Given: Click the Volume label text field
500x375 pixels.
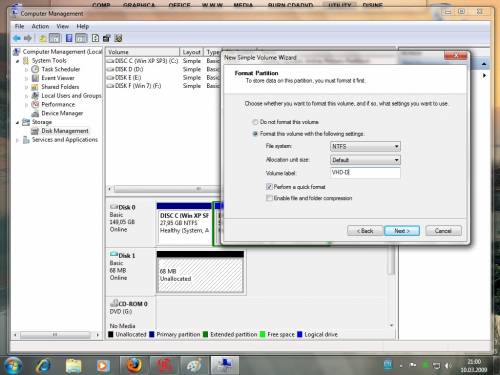Looking at the screenshot, I should [365, 173].
